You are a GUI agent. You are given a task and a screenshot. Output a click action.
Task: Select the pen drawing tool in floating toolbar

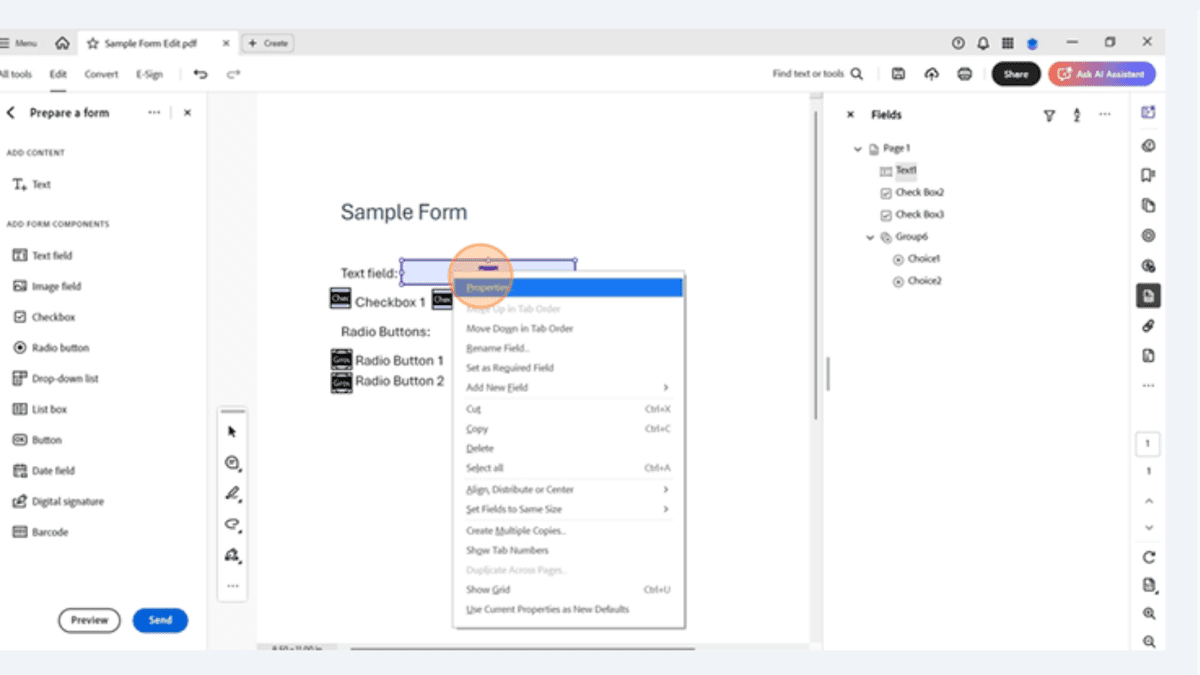click(231, 493)
